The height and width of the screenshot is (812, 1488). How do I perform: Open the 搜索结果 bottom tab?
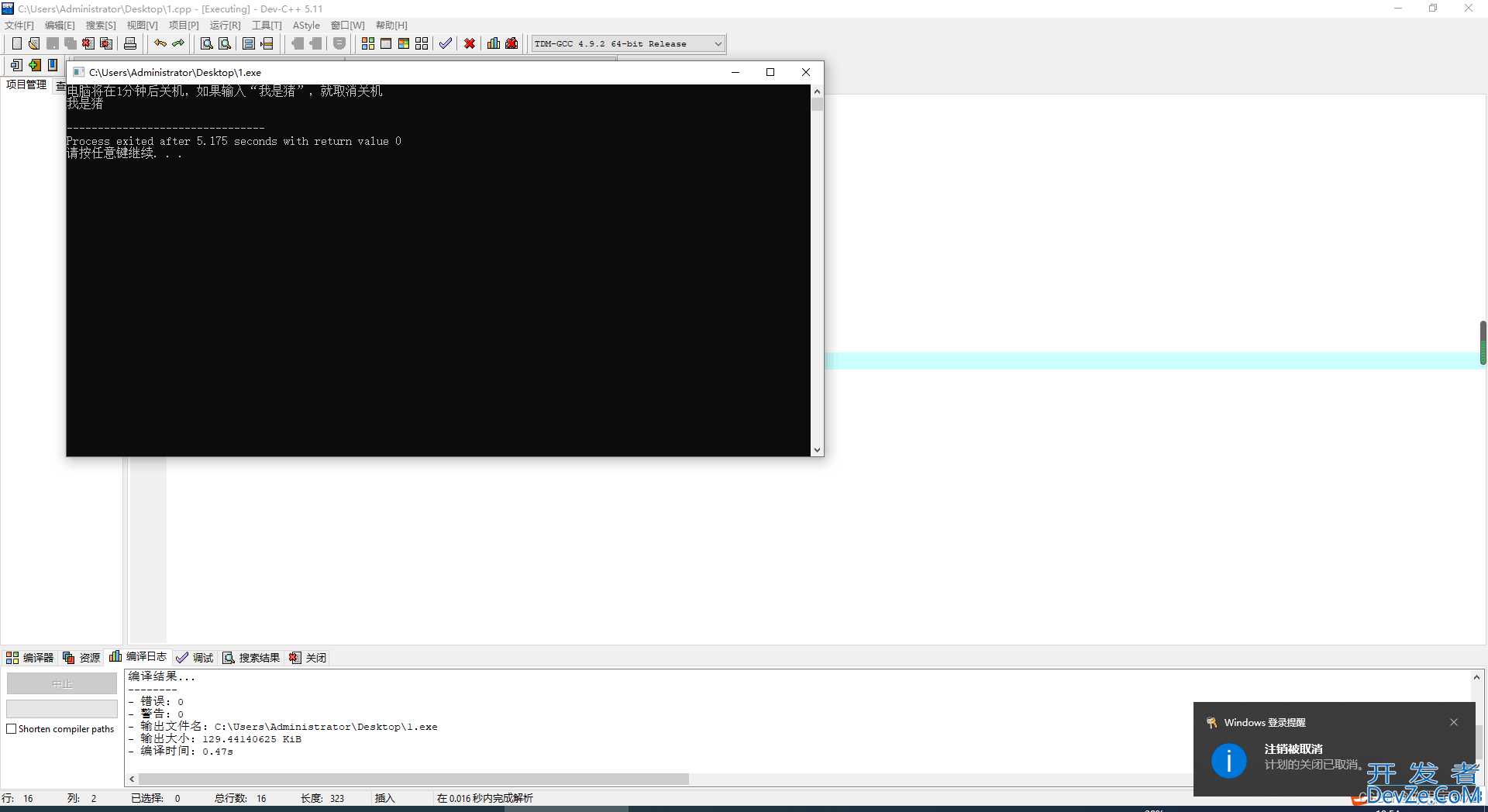pyautogui.click(x=252, y=658)
